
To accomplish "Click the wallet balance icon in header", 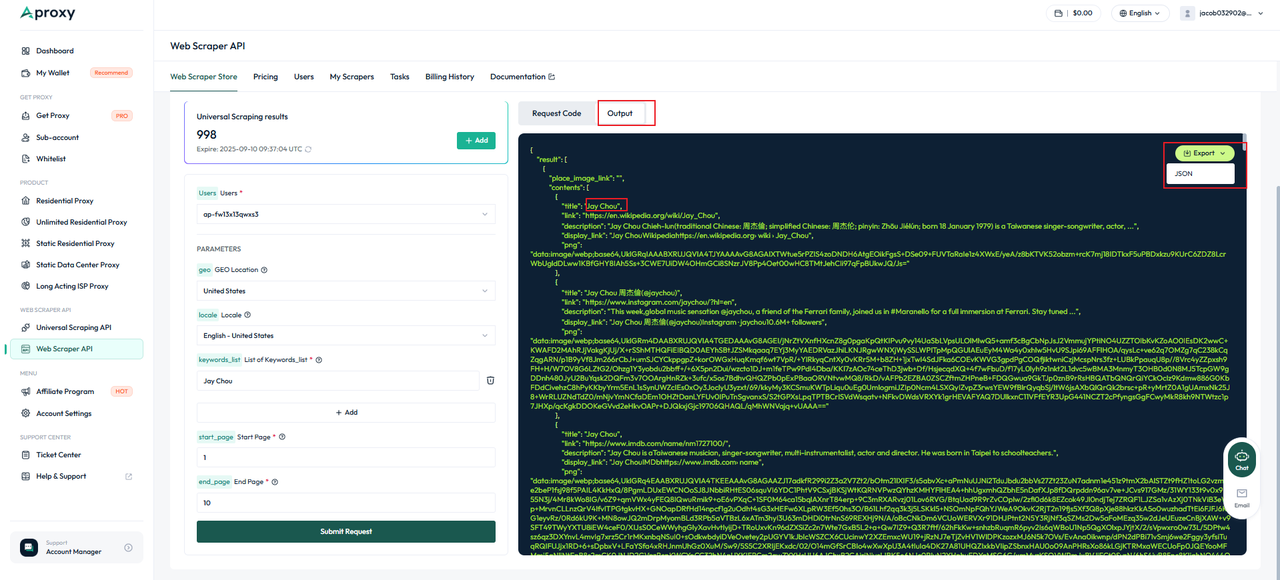I will pos(1058,13).
